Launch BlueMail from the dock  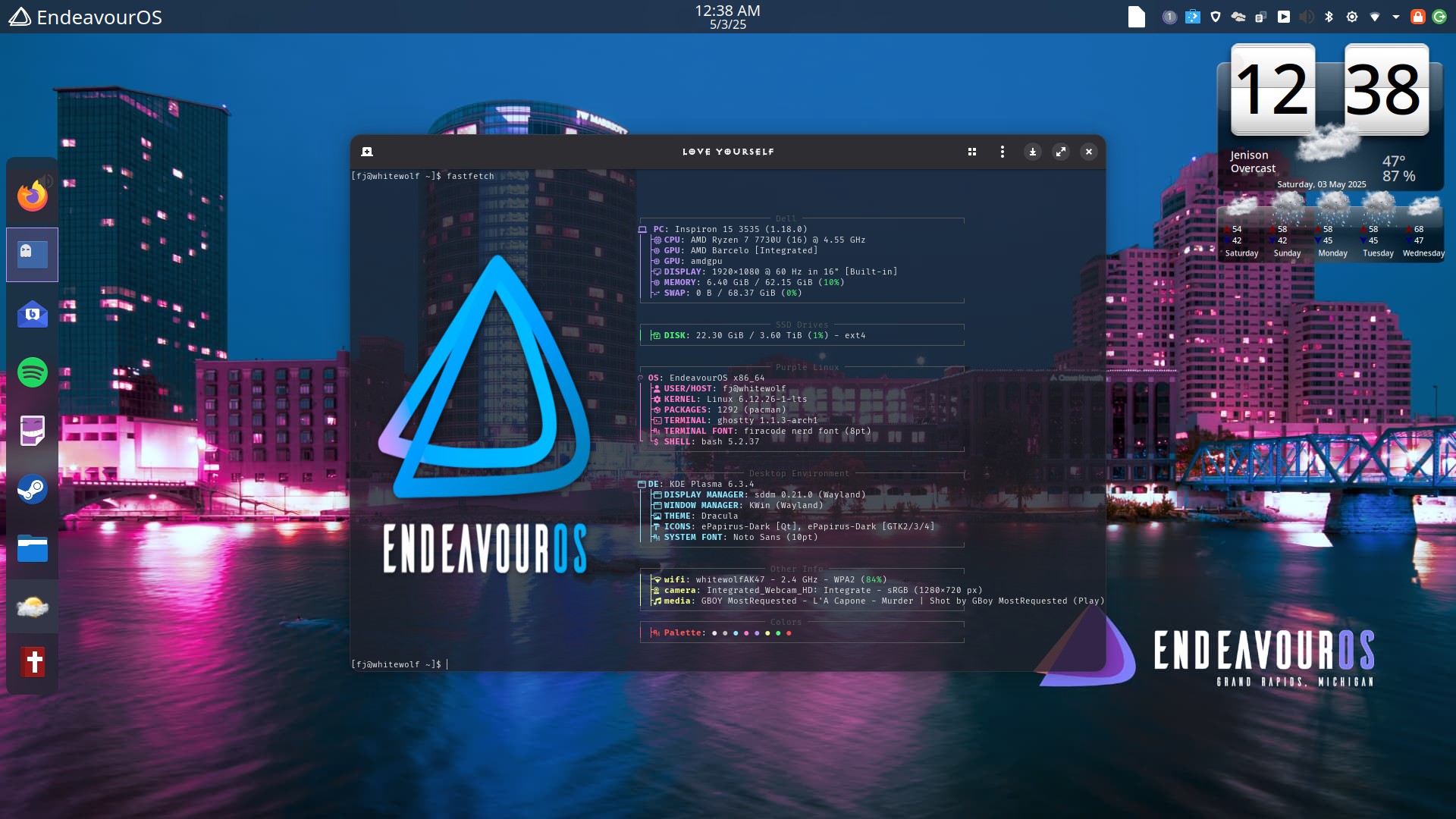33,313
